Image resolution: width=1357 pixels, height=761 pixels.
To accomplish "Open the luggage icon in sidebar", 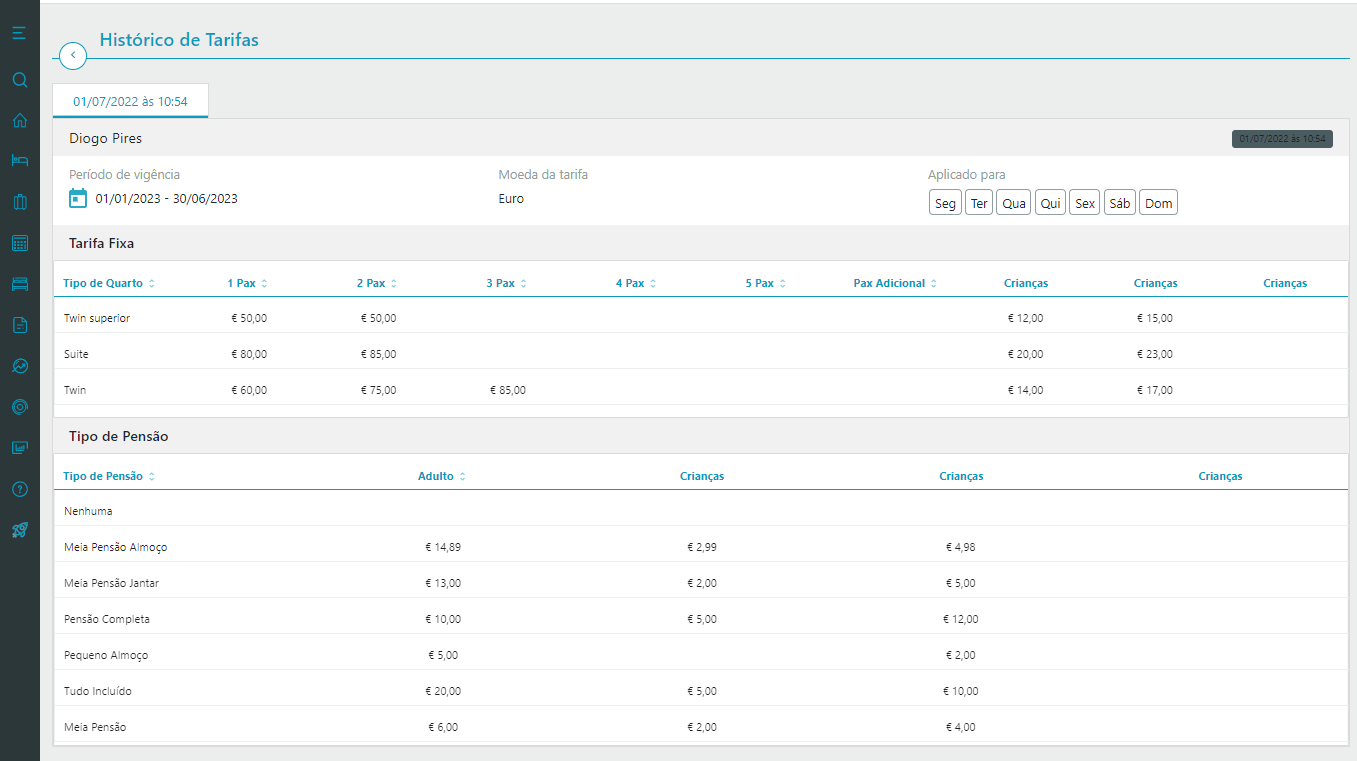I will 19,202.
